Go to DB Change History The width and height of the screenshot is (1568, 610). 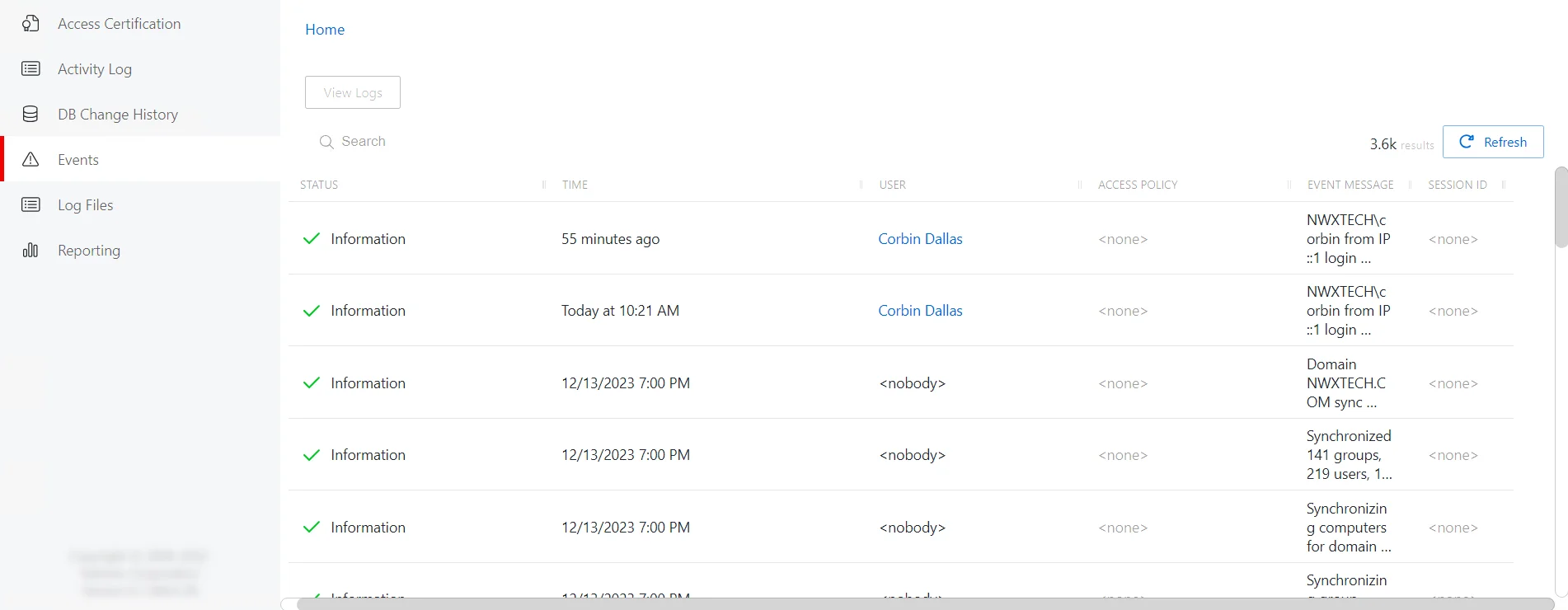tap(140, 115)
